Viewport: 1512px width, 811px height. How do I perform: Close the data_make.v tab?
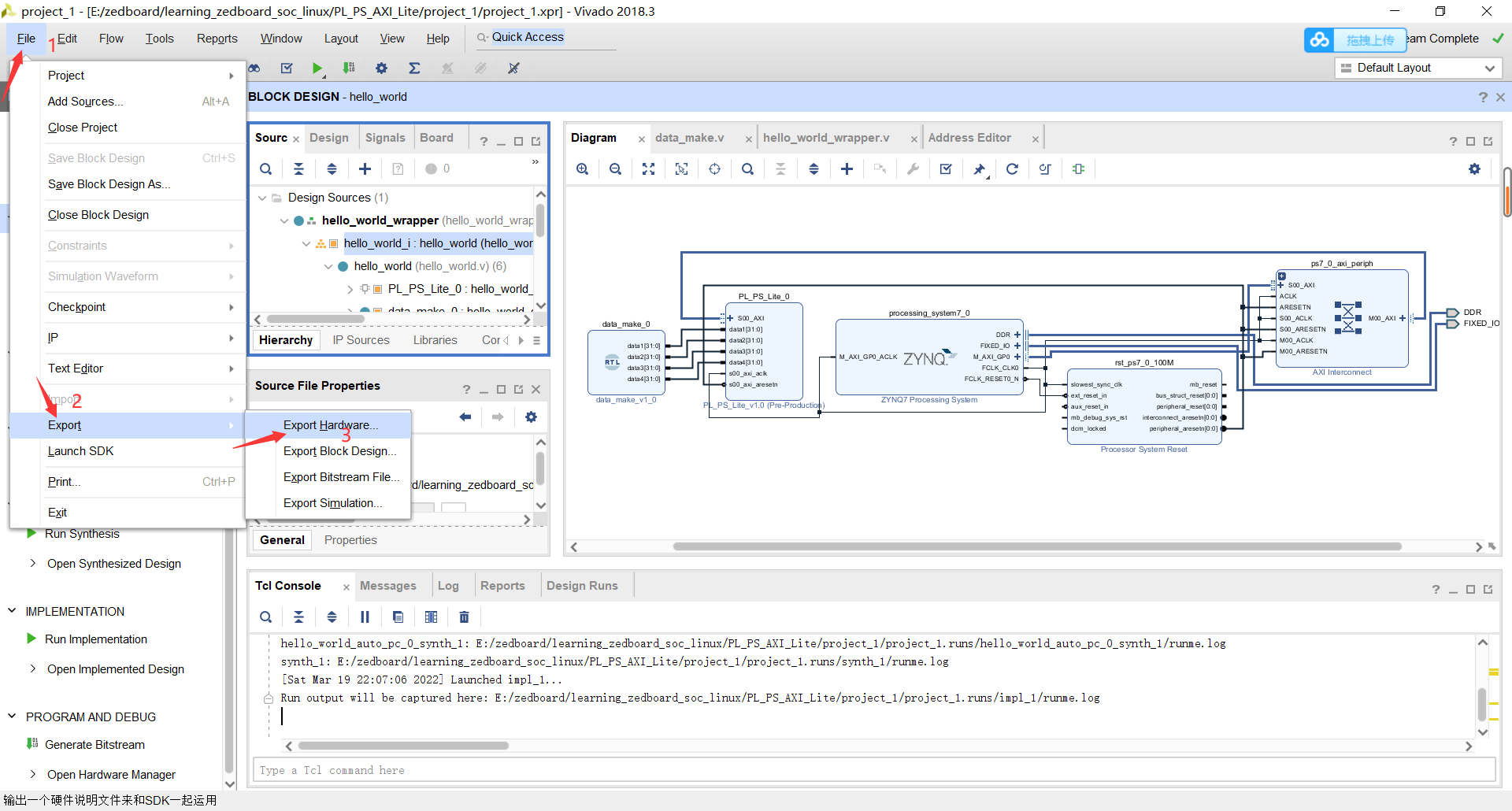click(749, 139)
